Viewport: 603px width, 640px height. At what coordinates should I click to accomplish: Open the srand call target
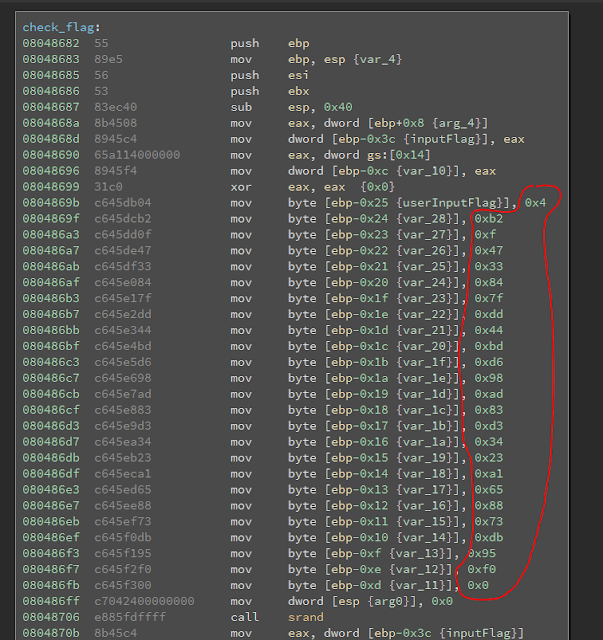click(306, 617)
